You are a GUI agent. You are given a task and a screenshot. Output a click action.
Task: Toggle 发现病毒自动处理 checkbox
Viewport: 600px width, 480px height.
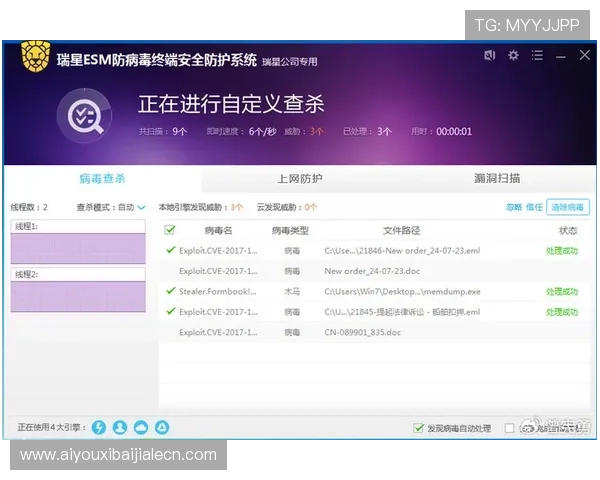click(419, 428)
